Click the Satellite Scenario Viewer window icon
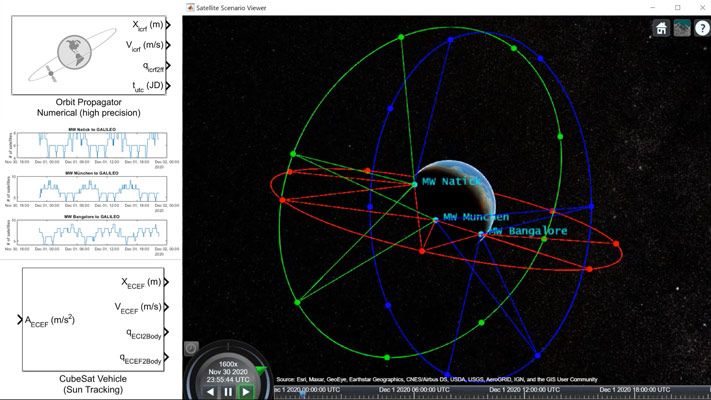 (191, 6)
